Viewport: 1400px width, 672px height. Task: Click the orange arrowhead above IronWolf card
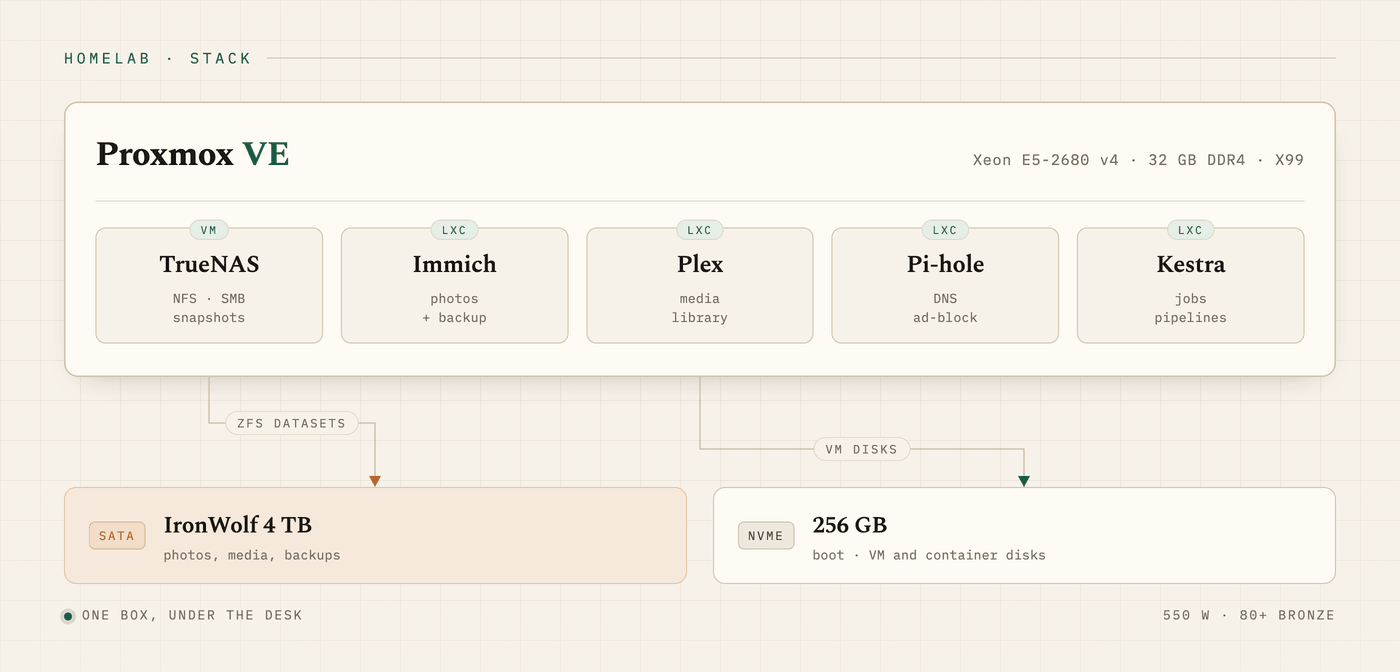tap(375, 481)
